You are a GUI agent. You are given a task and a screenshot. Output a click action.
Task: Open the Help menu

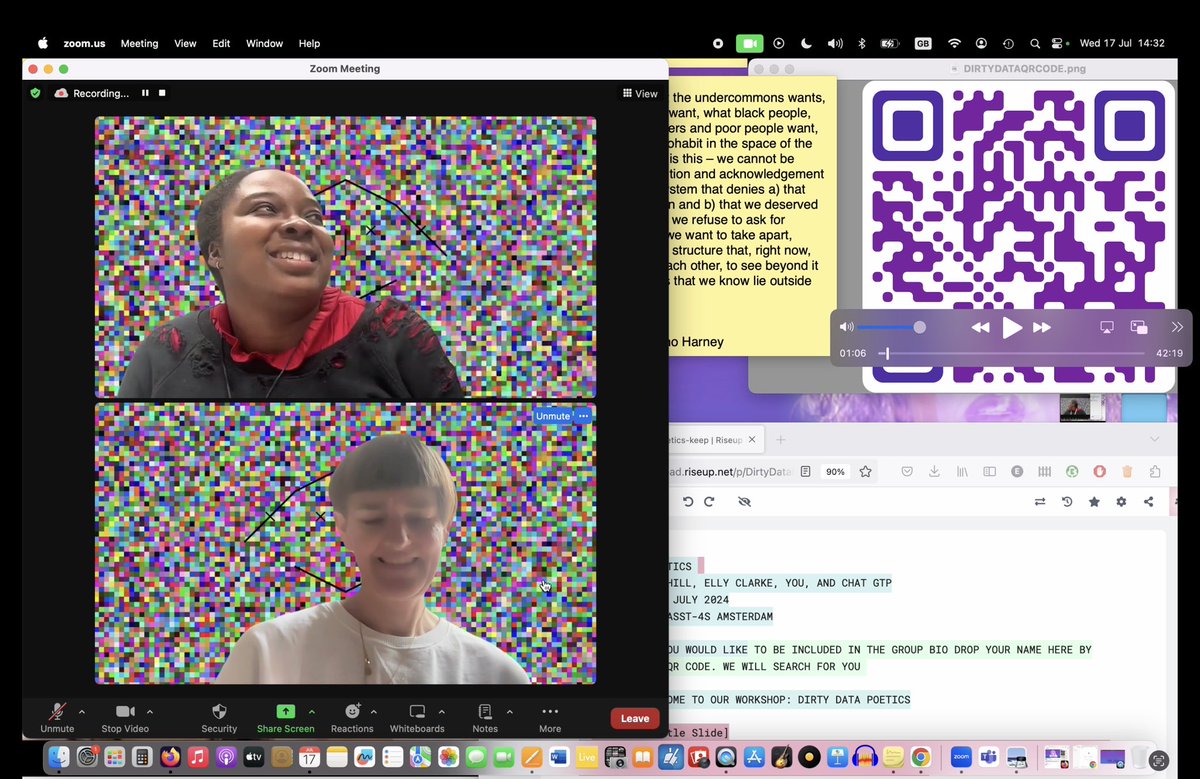click(x=310, y=43)
